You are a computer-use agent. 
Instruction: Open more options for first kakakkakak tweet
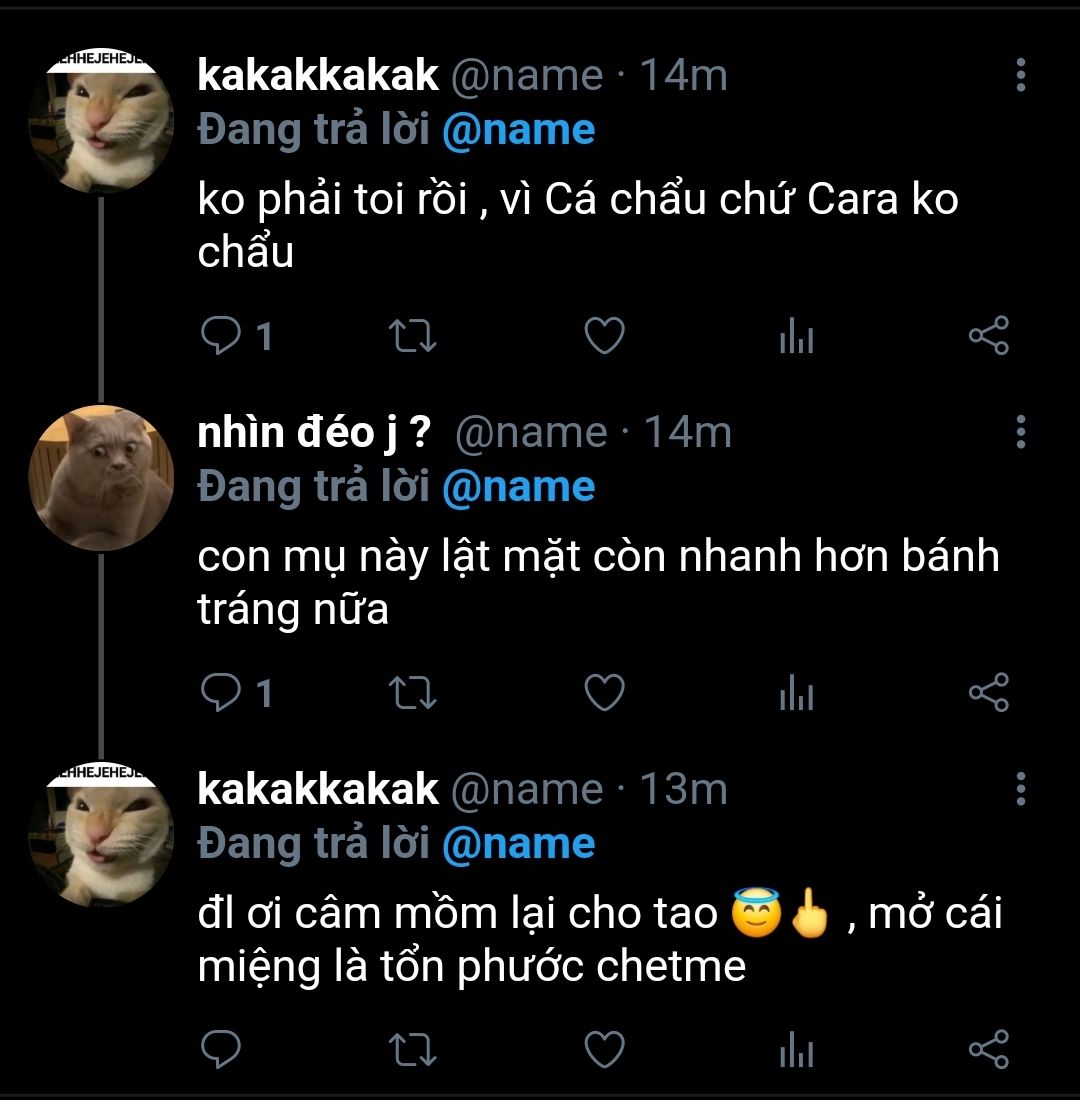[x=1020, y=75]
